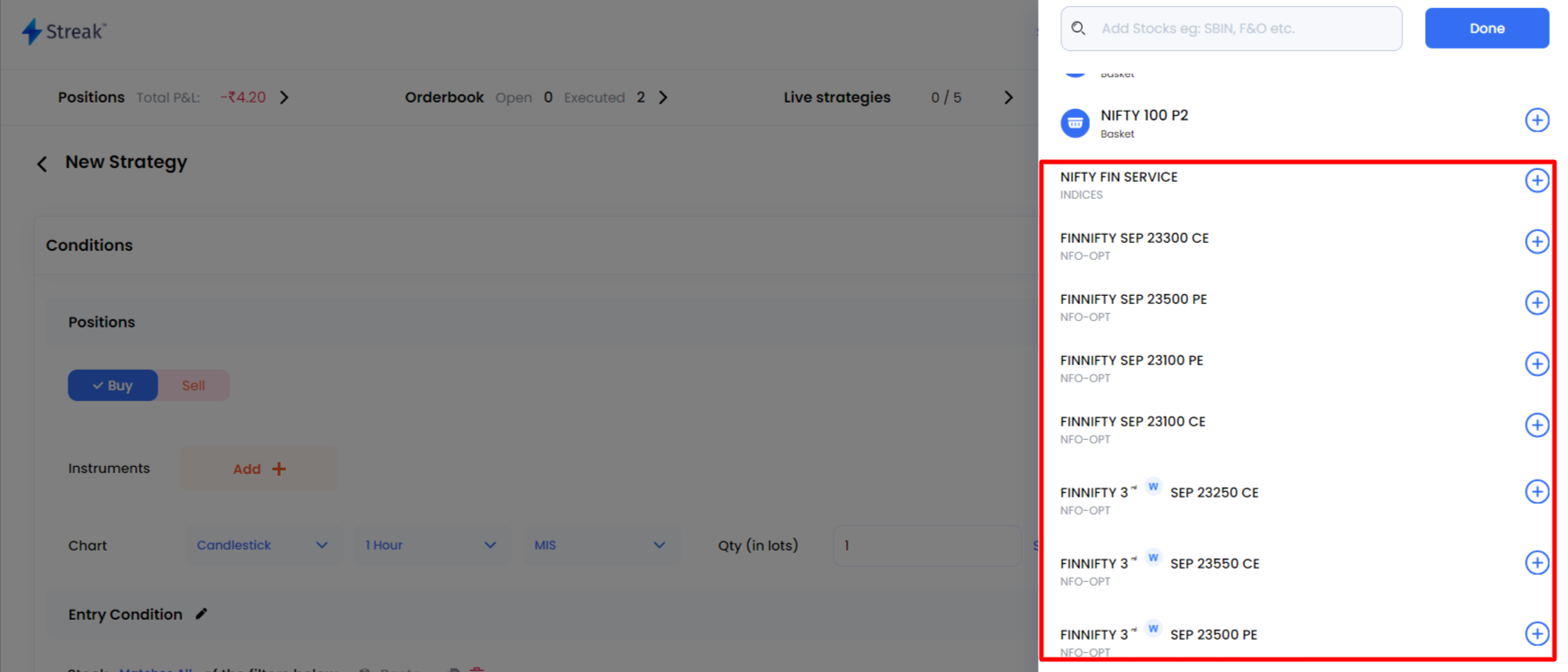Add NIFTY FIN SERVICE index via plus icon
This screenshot has width=1568, height=672.
coord(1536,181)
